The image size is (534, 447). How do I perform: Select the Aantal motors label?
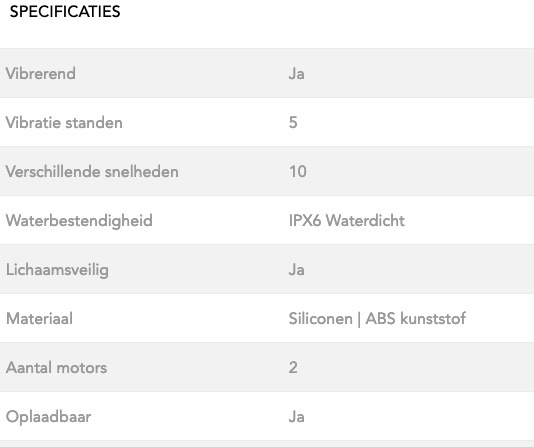pos(57,368)
